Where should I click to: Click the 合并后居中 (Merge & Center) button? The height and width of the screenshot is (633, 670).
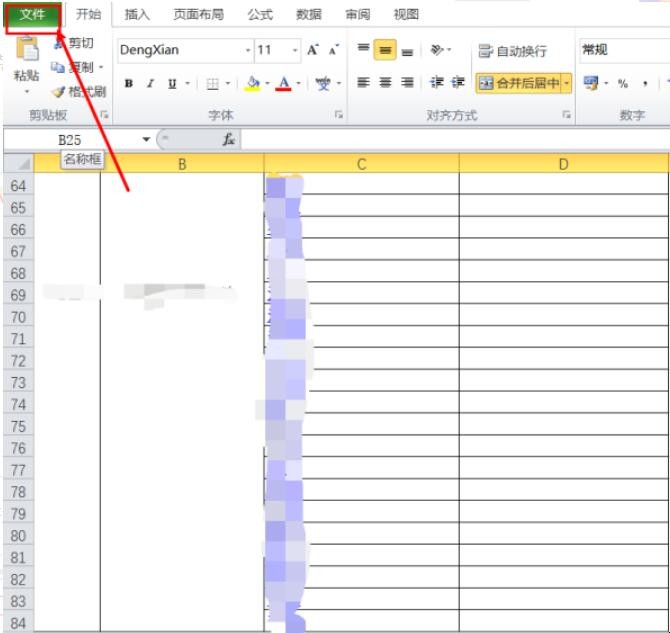click(518, 83)
